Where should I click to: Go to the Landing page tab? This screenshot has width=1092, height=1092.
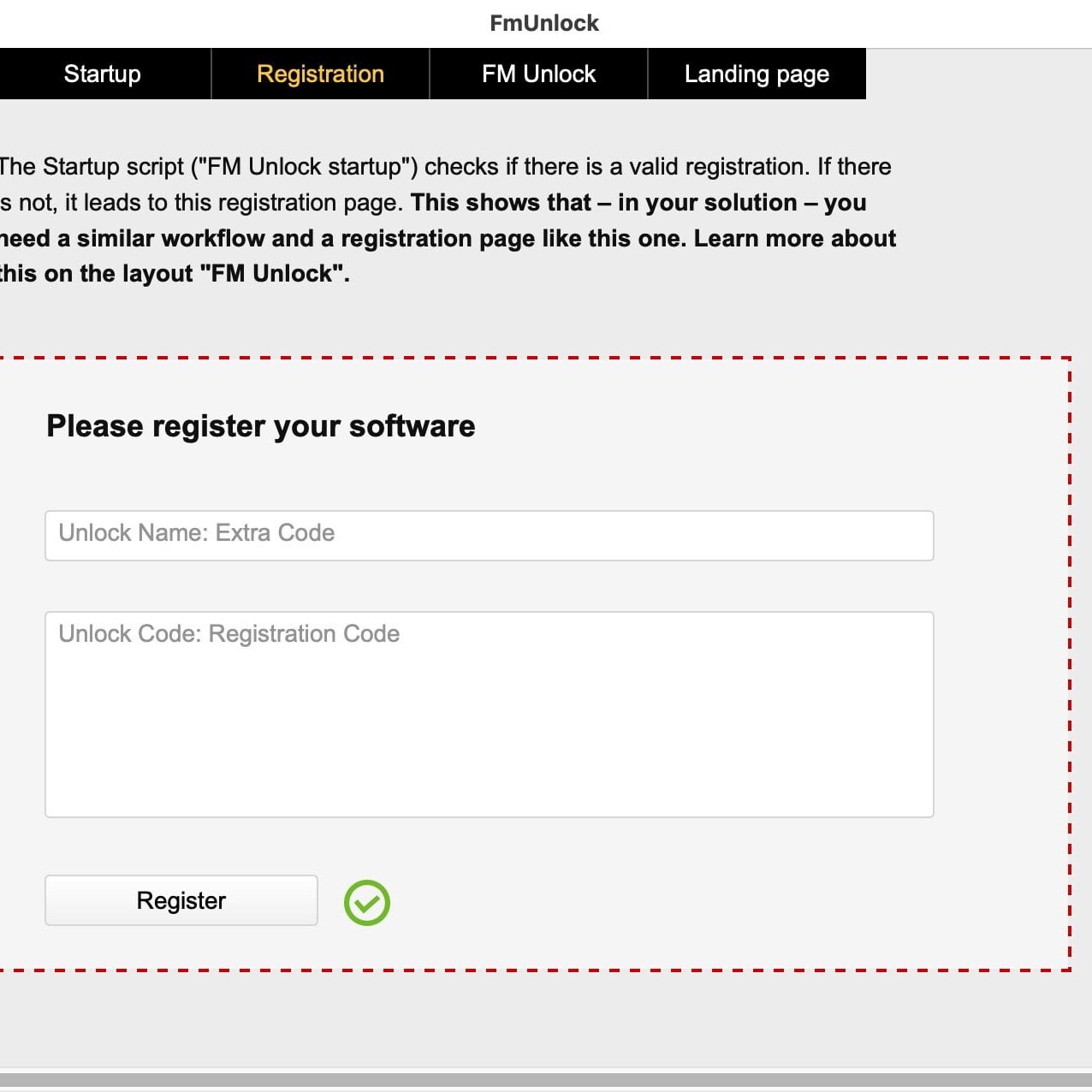(x=757, y=74)
